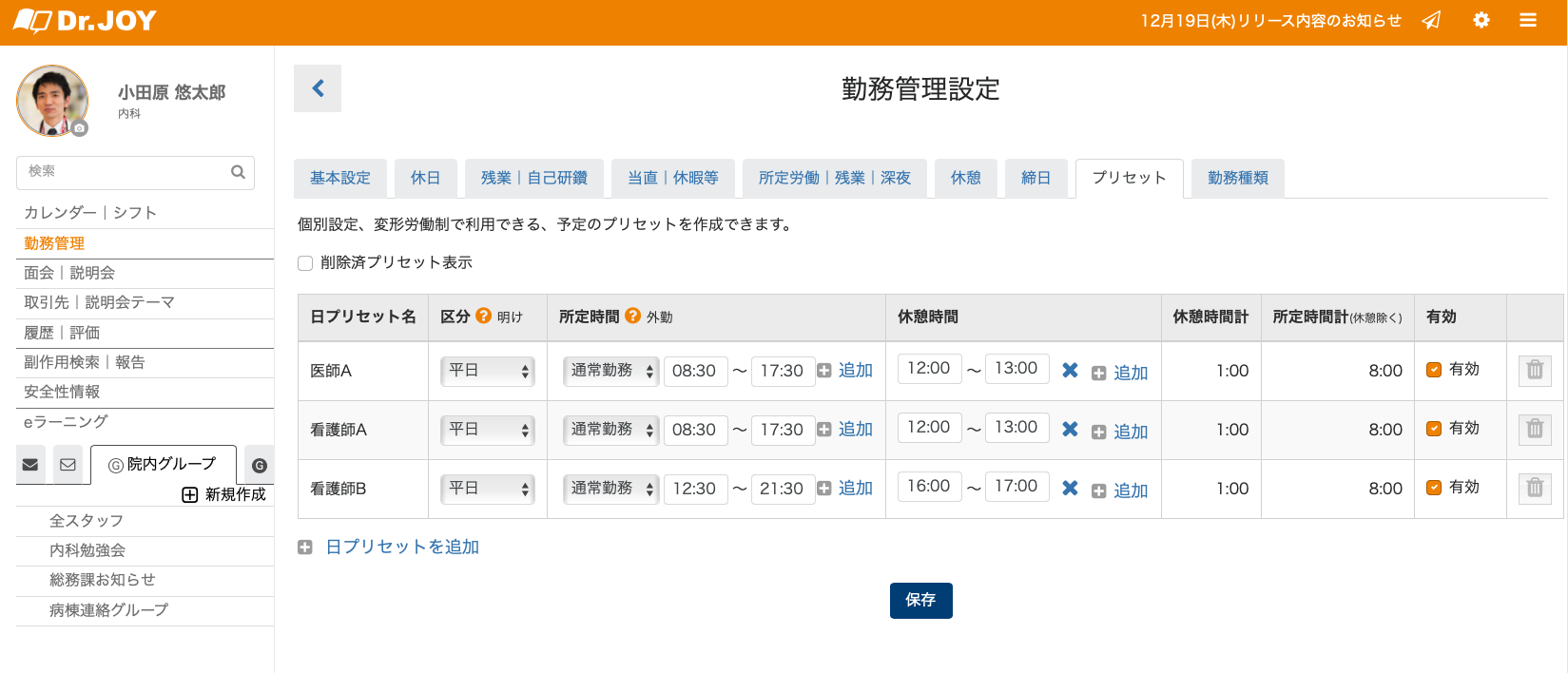Viewport: 1568px width, 673px height.
Task: Open the 全スタッフ group
Action: pyautogui.click(x=145, y=521)
